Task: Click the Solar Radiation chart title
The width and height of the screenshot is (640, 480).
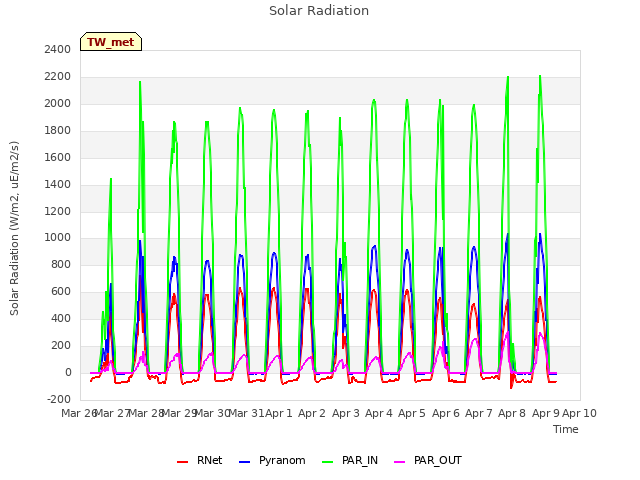Action: (319, 11)
